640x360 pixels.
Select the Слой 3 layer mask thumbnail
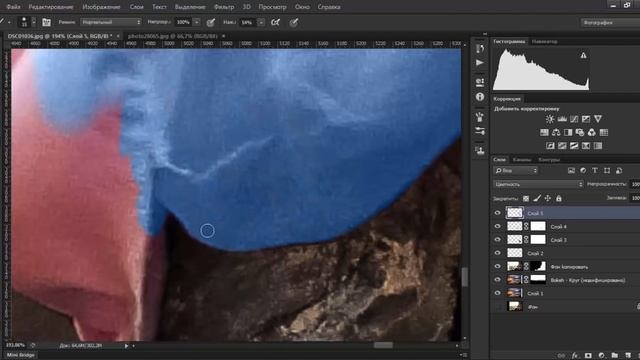click(x=538, y=240)
